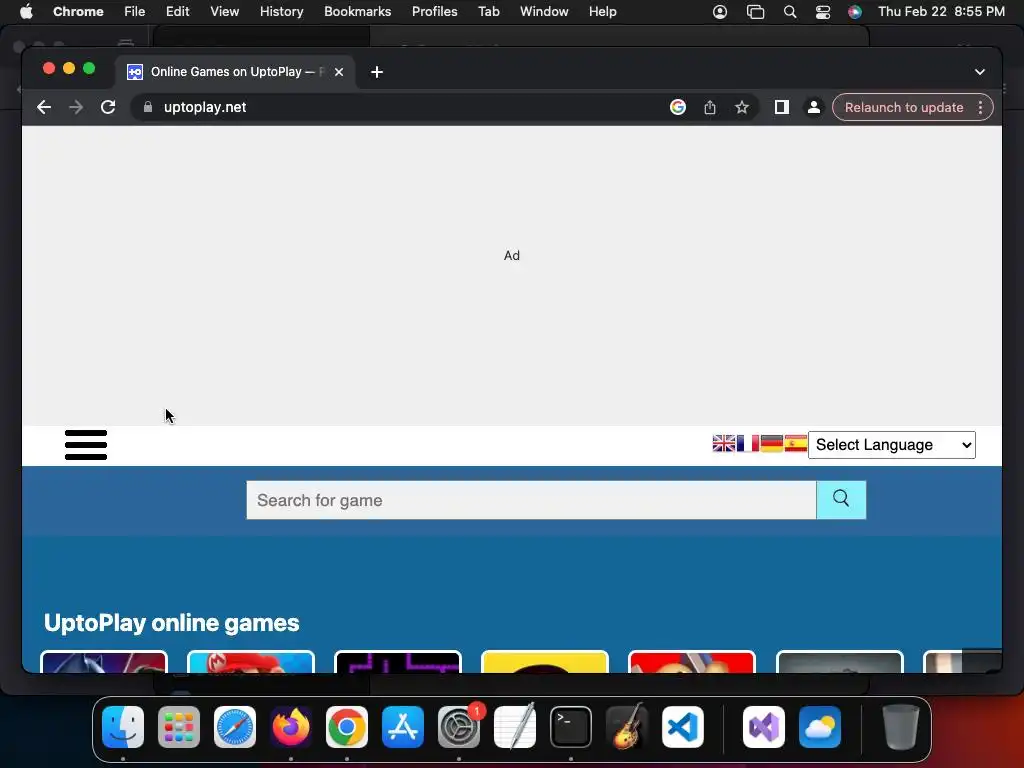Open Google icon in address bar

tap(678, 107)
